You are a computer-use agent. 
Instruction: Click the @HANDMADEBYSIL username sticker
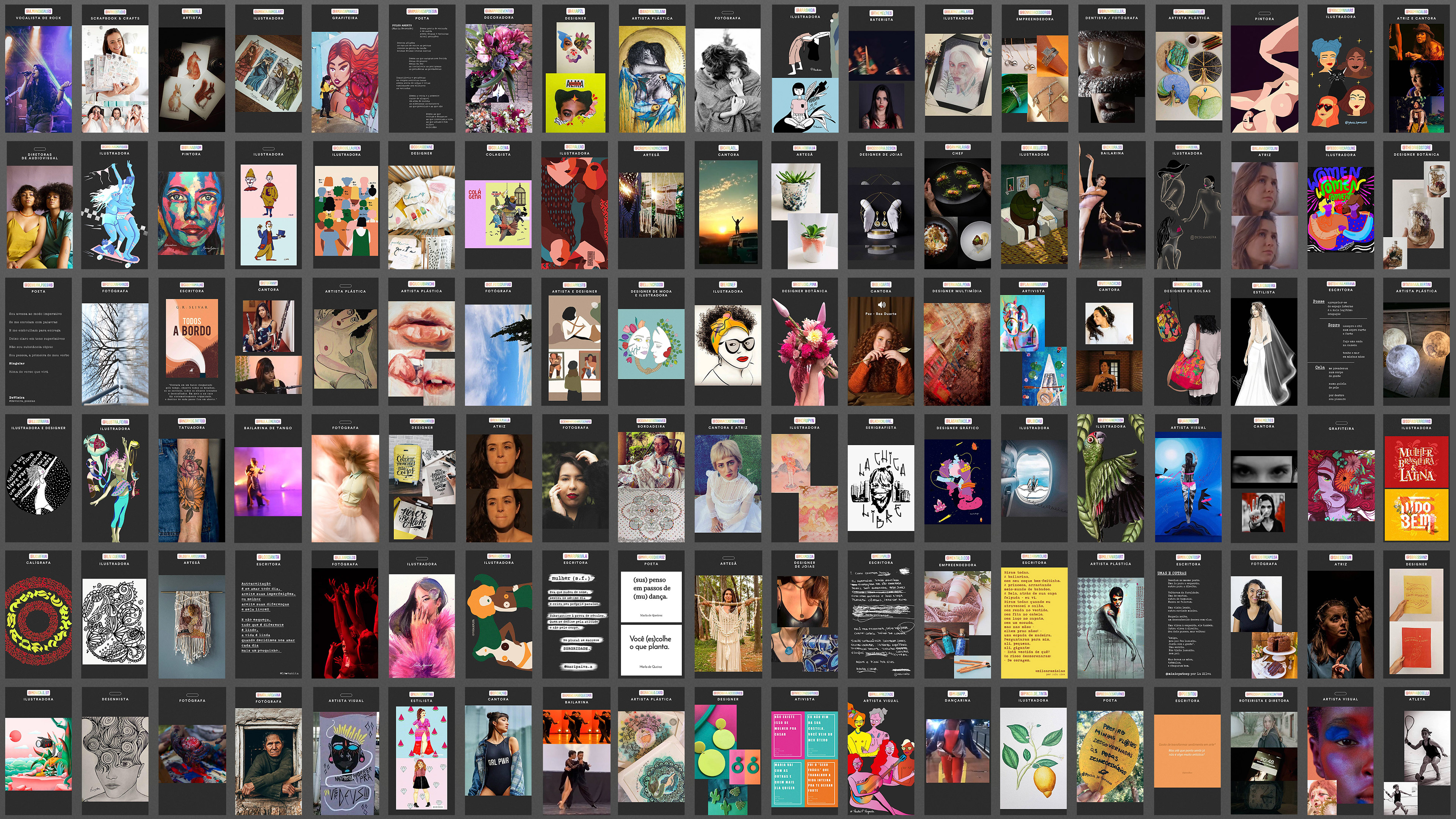tap(1187, 284)
